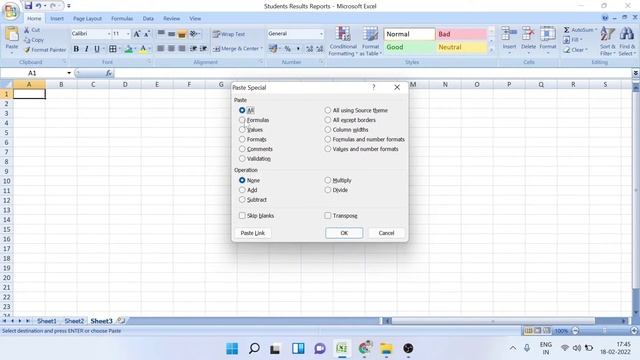This screenshot has height=360, width=640.
Task: Select the Formulas paste option
Action: click(242, 120)
